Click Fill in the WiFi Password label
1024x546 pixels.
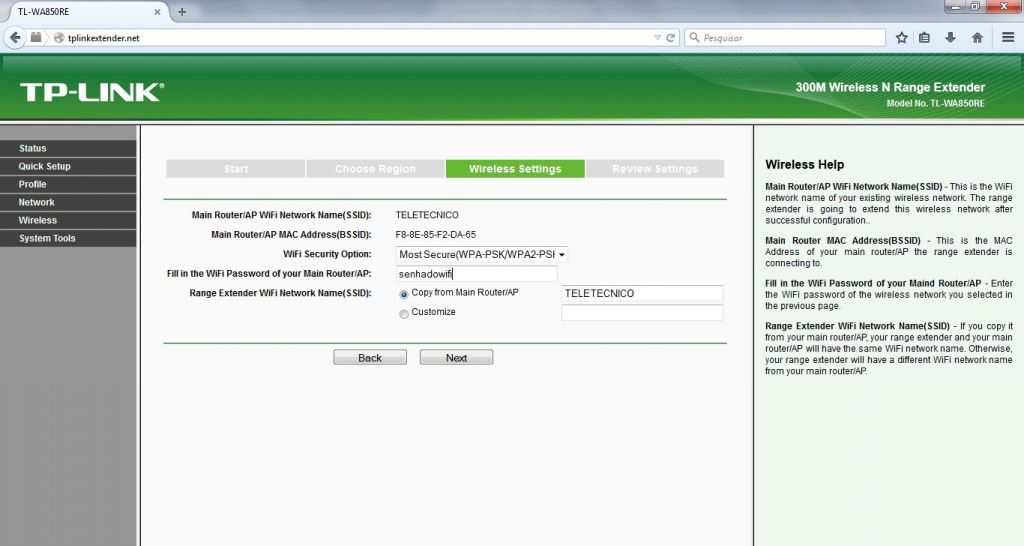point(269,274)
